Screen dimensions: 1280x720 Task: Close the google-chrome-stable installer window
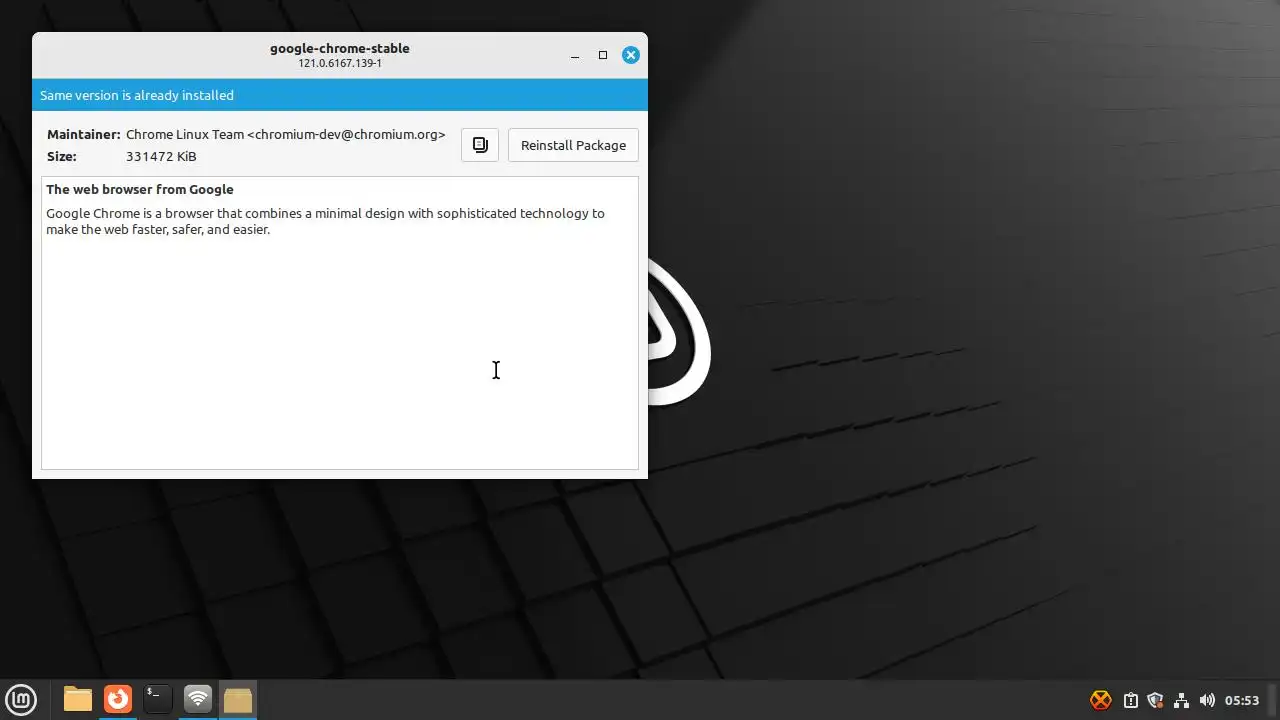tap(631, 55)
